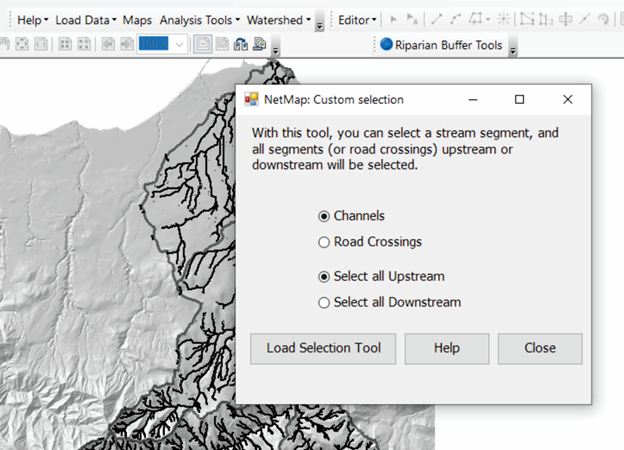Viewport: 624px width, 450px height.
Task: Click the Help button in NetMap dialog
Action: pyautogui.click(x=447, y=349)
